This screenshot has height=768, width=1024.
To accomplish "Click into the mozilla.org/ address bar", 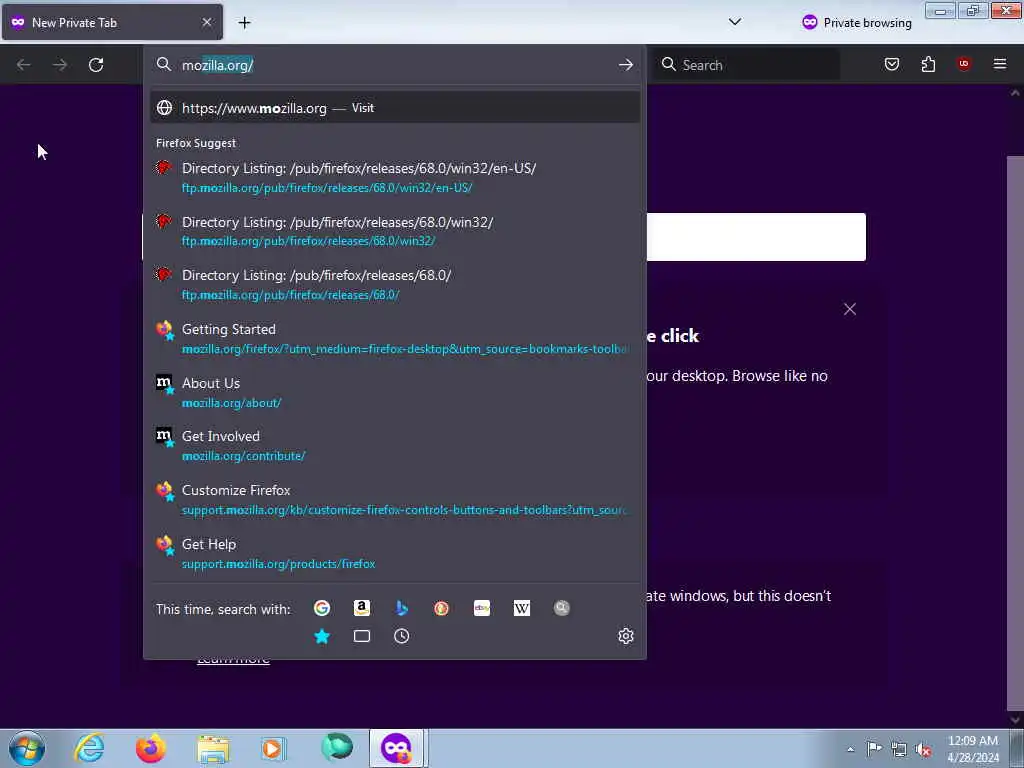I will tap(394, 65).
